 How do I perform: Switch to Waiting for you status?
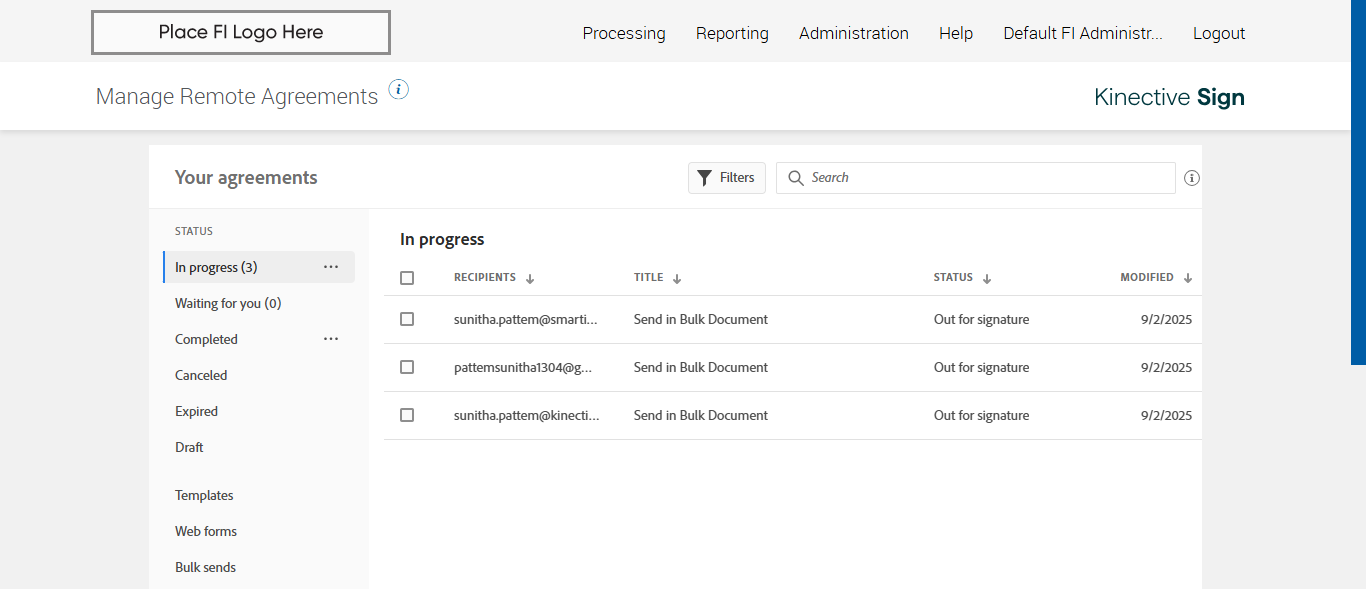point(228,303)
